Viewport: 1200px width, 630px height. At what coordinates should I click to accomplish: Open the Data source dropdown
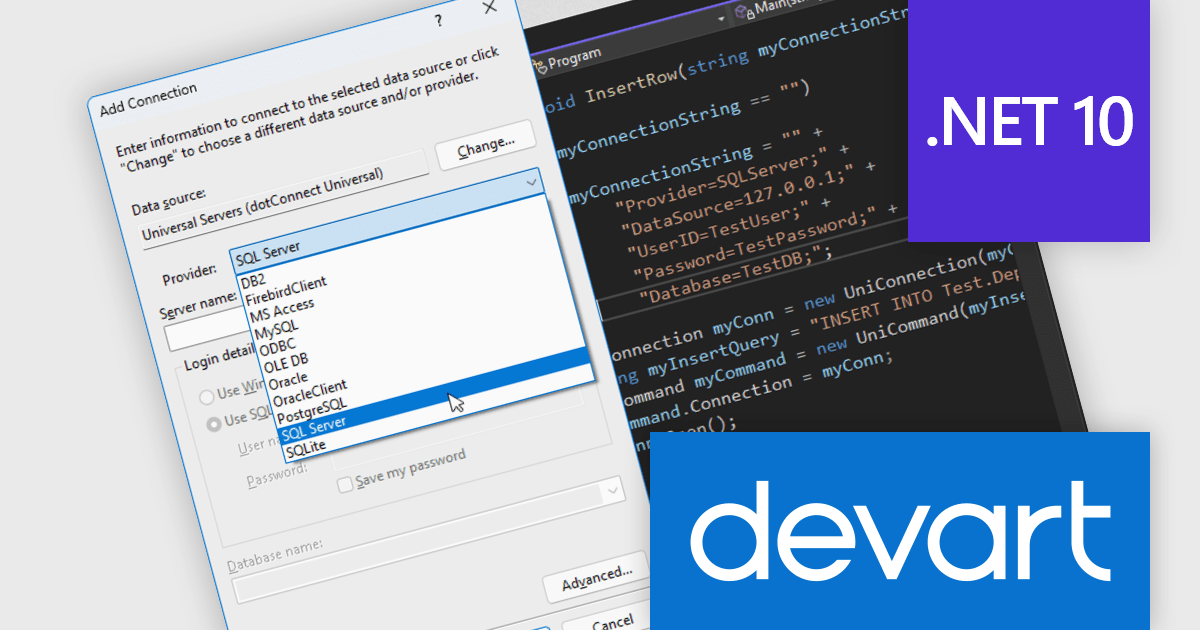tap(534, 184)
